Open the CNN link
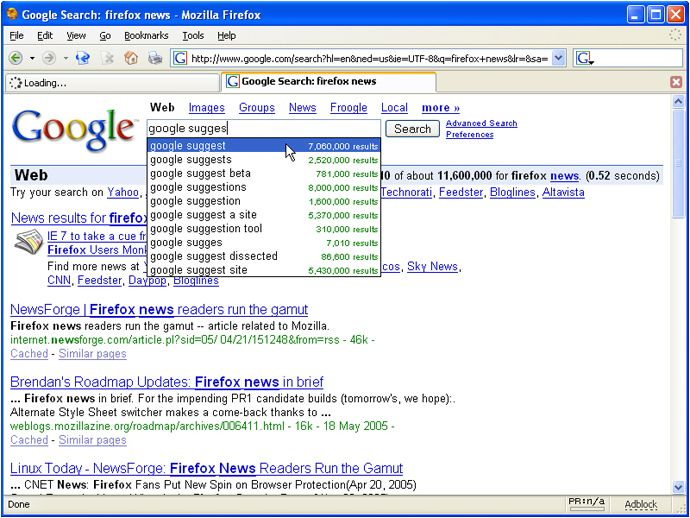 click(x=59, y=280)
